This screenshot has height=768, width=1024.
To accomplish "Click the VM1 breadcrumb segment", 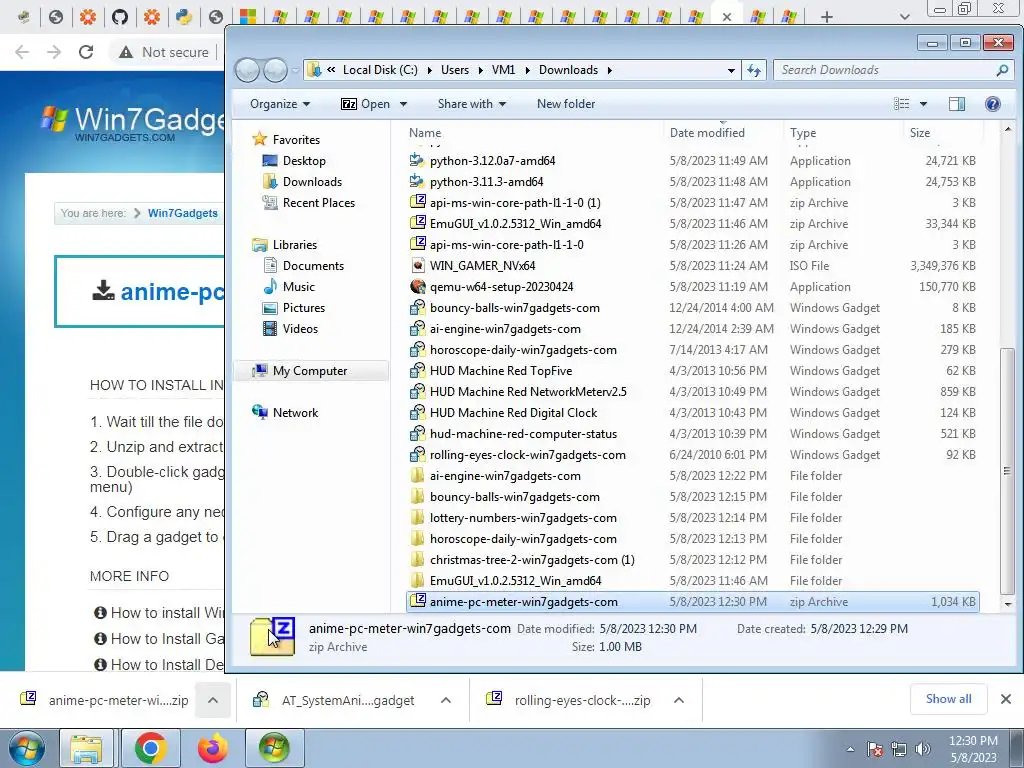I will click(x=504, y=70).
